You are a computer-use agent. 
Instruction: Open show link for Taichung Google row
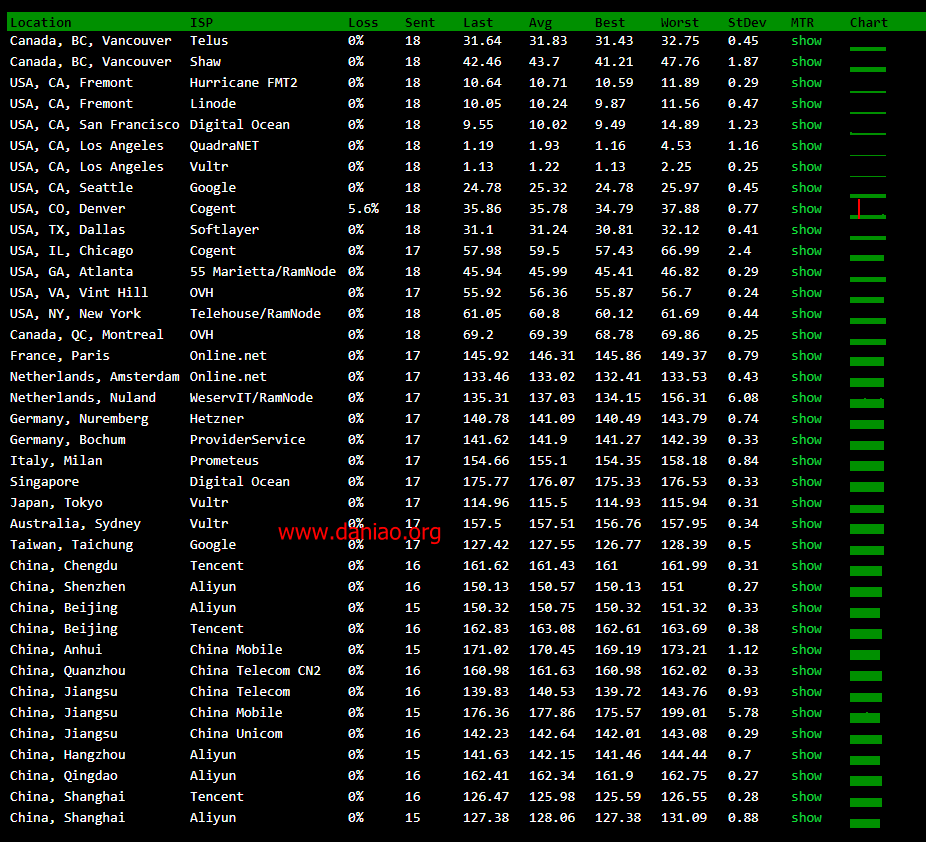(806, 545)
